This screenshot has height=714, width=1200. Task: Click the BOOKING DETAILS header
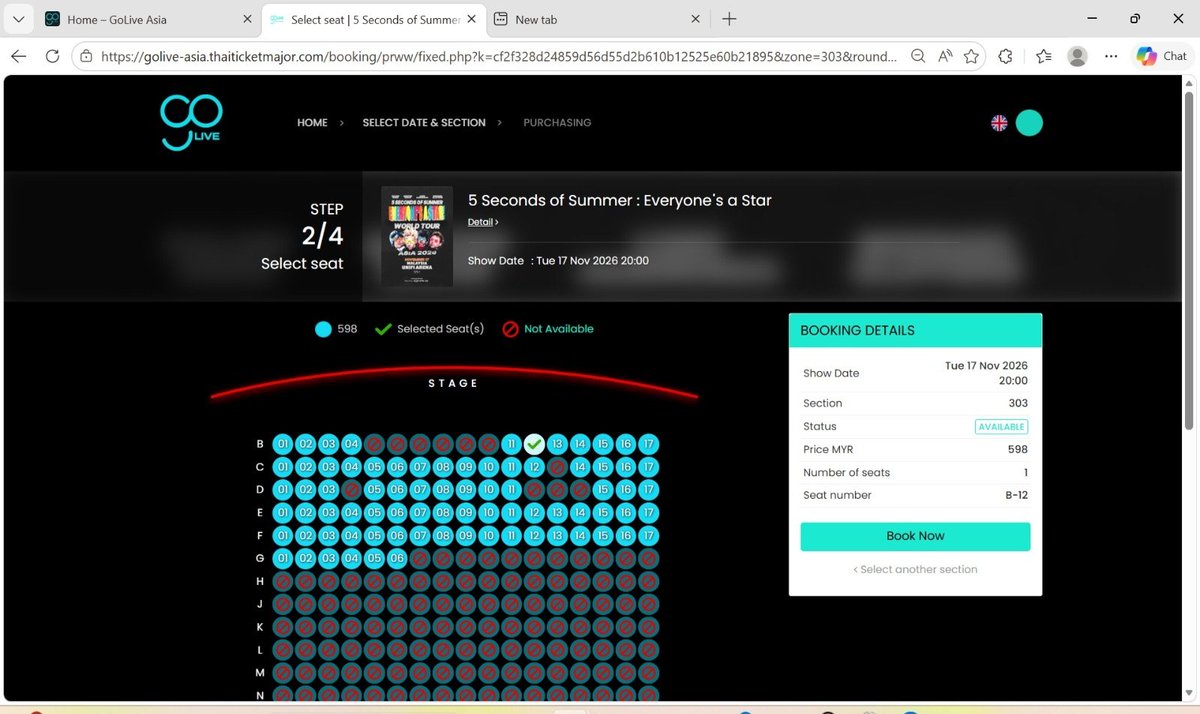coord(915,330)
